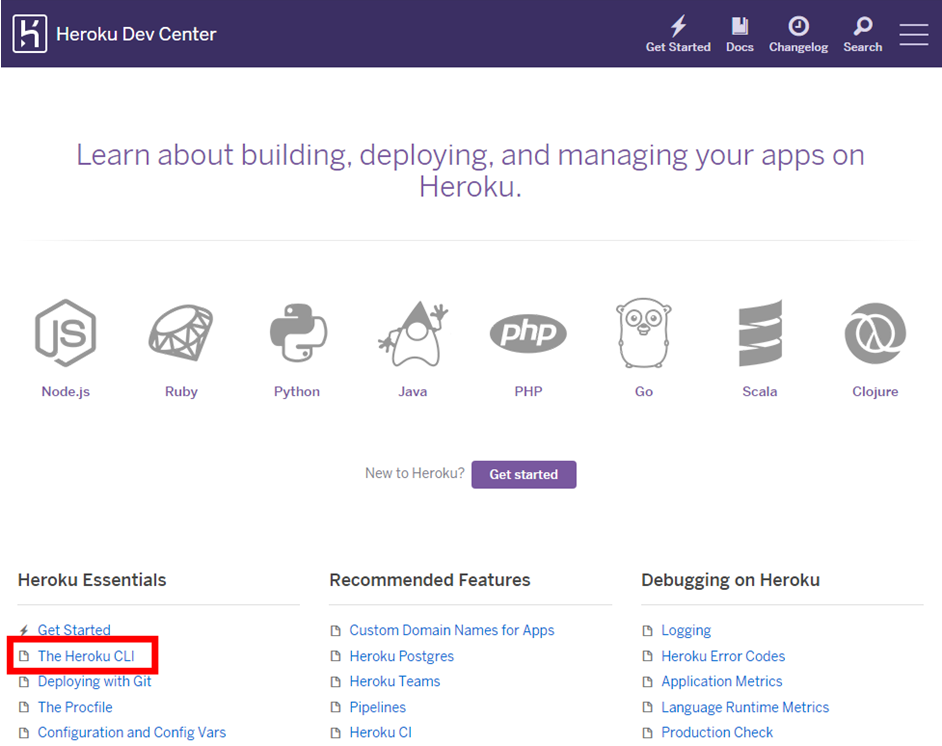Click document icon beside Heroku Teams
Image resolution: width=942 pixels, height=746 pixels.
(336, 682)
